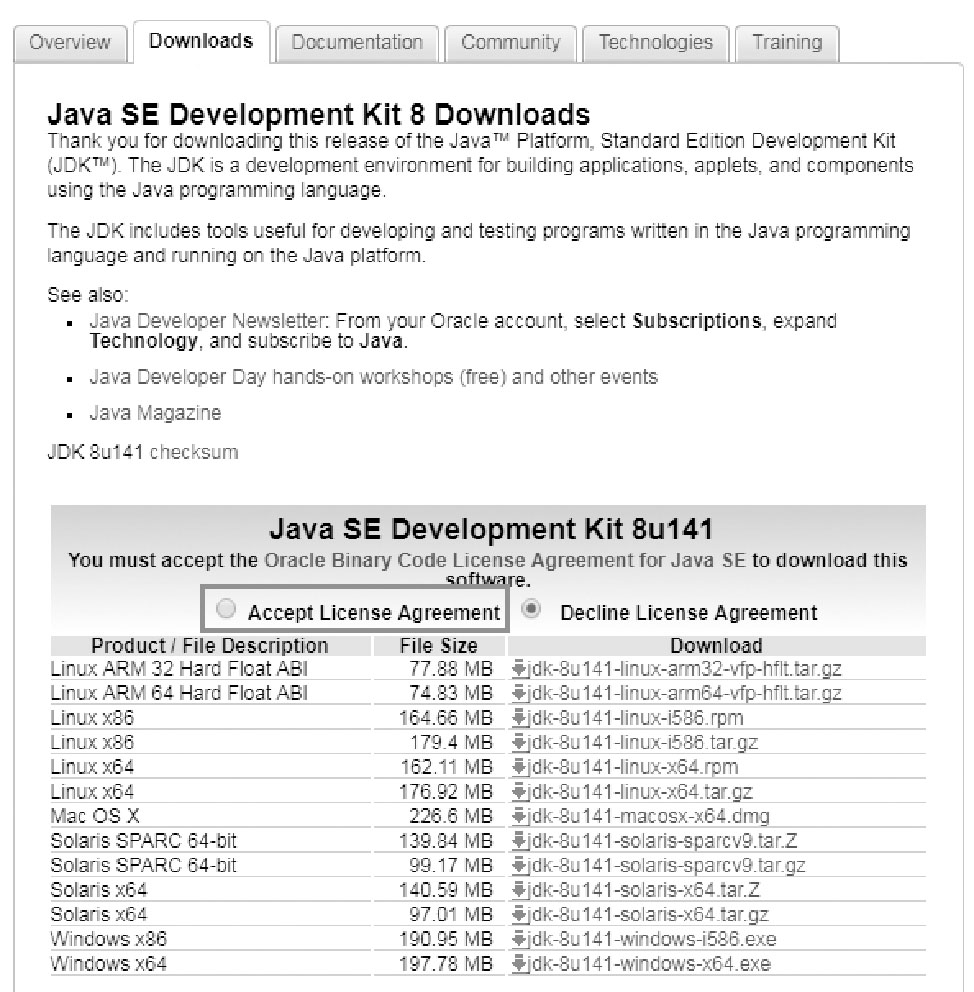Click download arrow icon for jdk-8u141-solaris-sparcv9.tar.Z
Screen dimensions: 974x992
pos(520,841)
